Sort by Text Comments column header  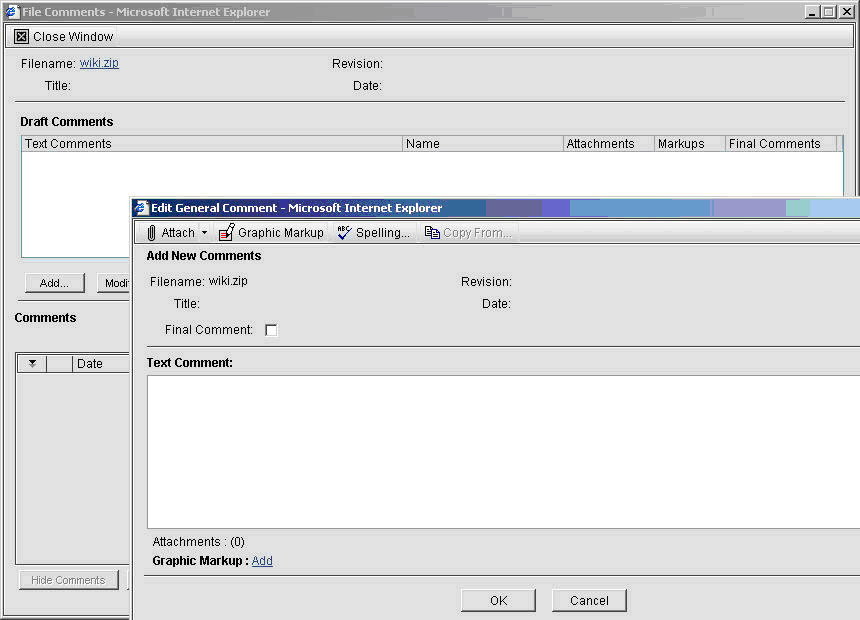[x=212, y=144]
